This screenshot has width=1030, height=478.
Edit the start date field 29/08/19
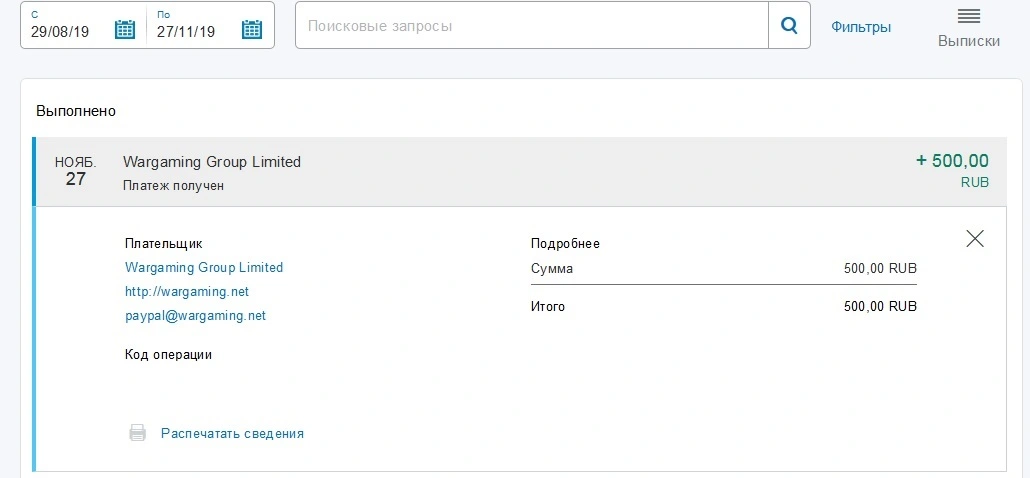click(60, 32)
